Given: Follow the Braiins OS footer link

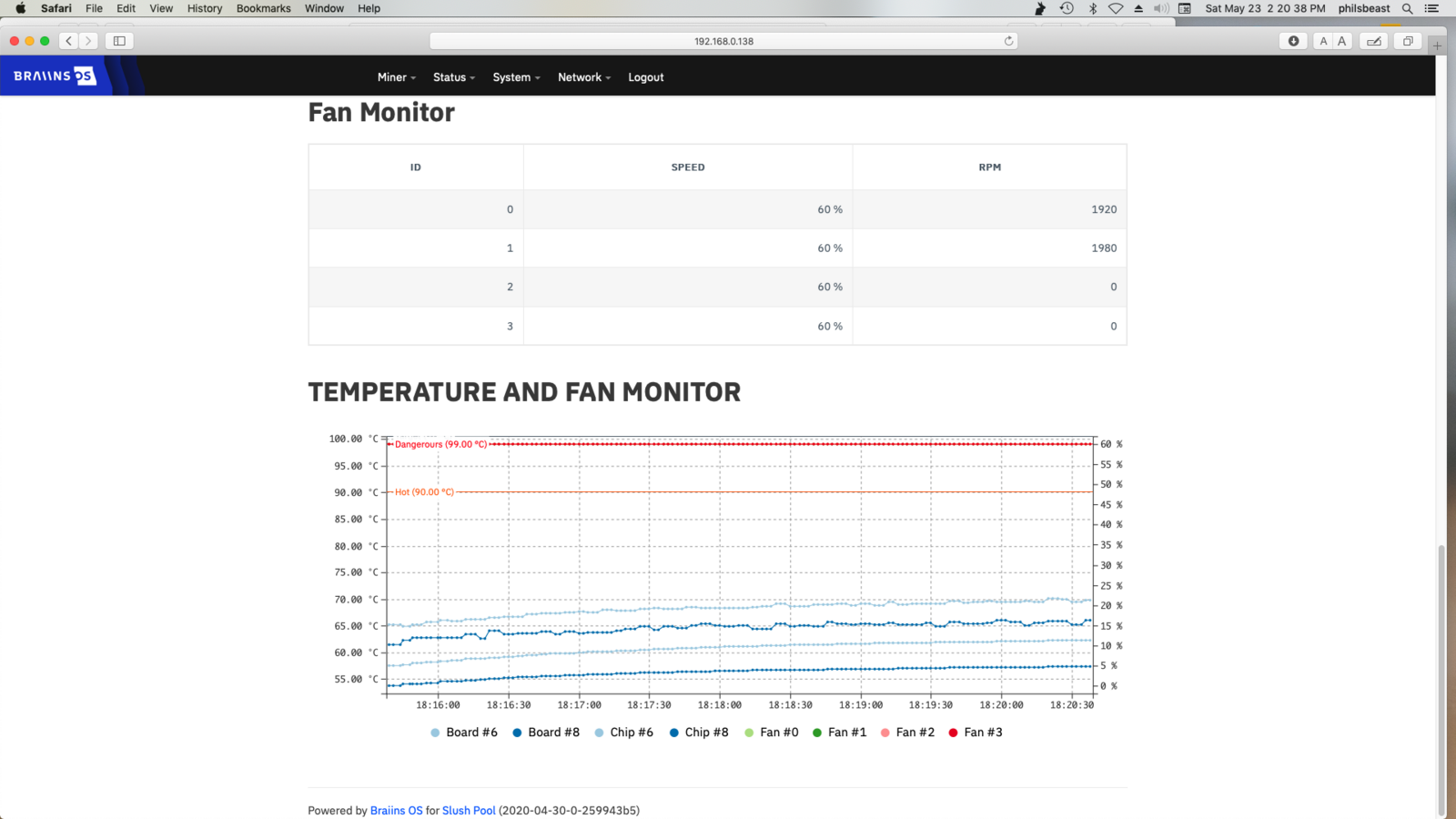Looking at the screenshot, I should (x=397, y=811).
